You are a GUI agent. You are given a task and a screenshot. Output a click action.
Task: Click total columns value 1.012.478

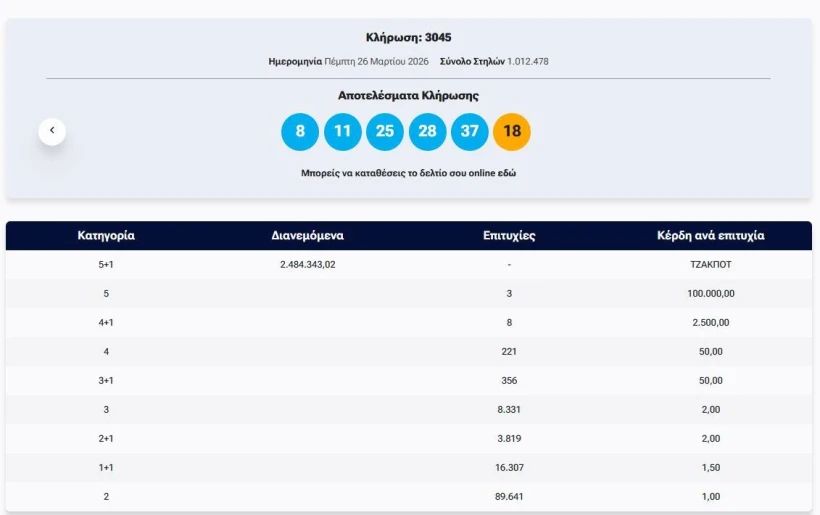(x=528, y=62)
